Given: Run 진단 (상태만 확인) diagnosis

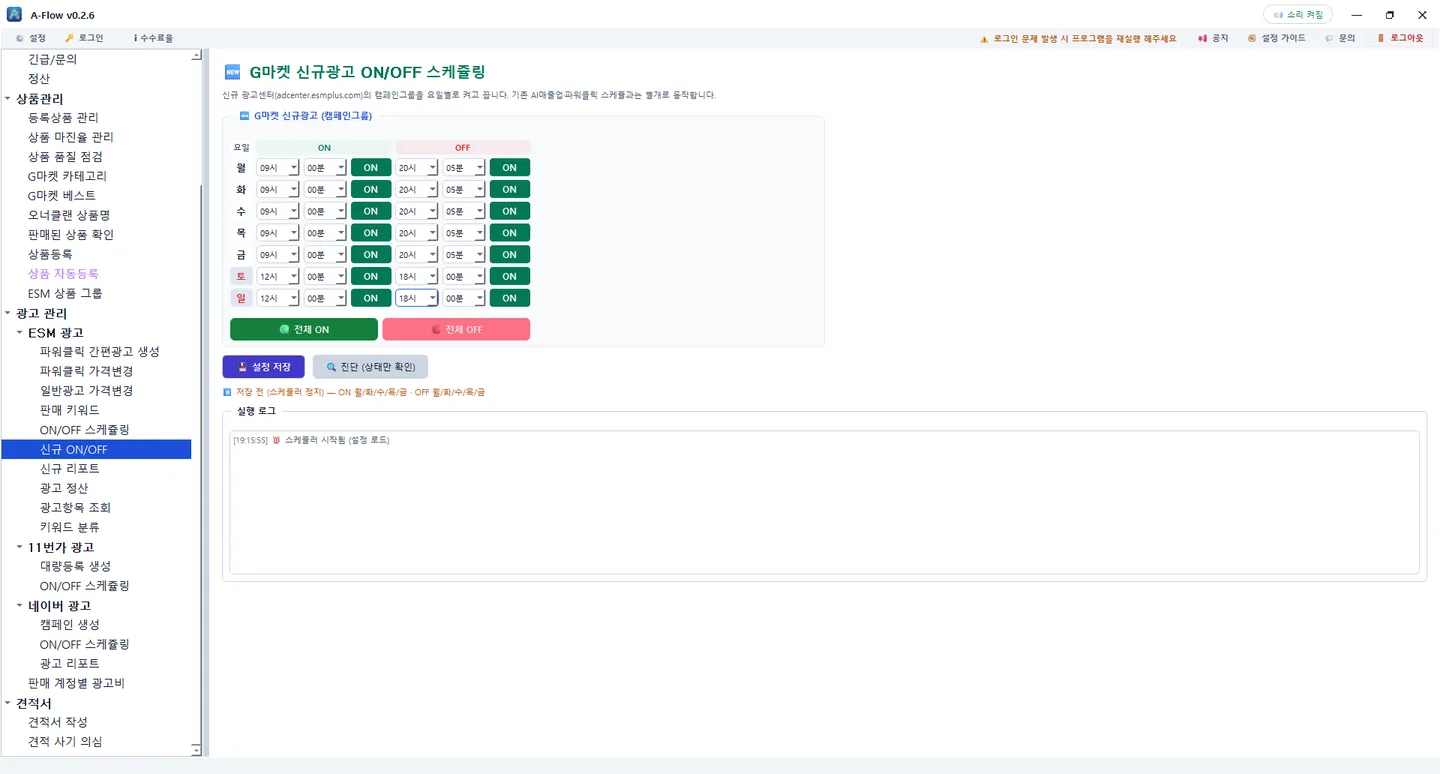Looking at the screenshot, I should tap(370, 366).
